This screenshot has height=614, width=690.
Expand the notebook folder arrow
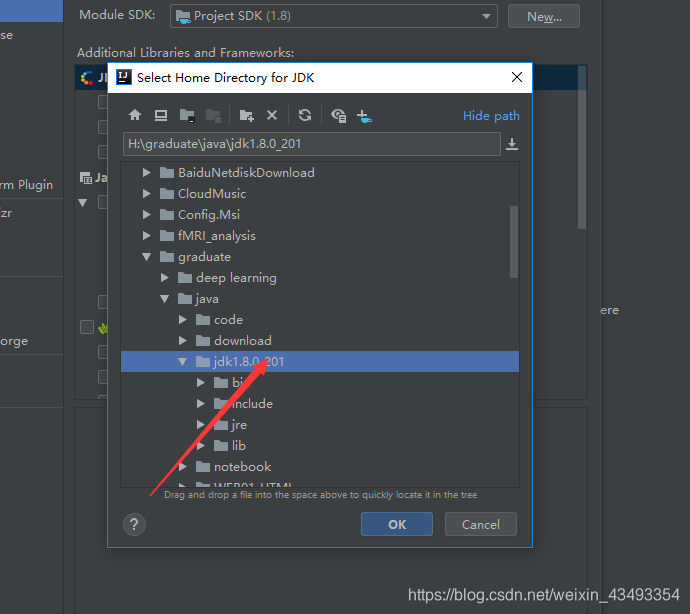183,467
